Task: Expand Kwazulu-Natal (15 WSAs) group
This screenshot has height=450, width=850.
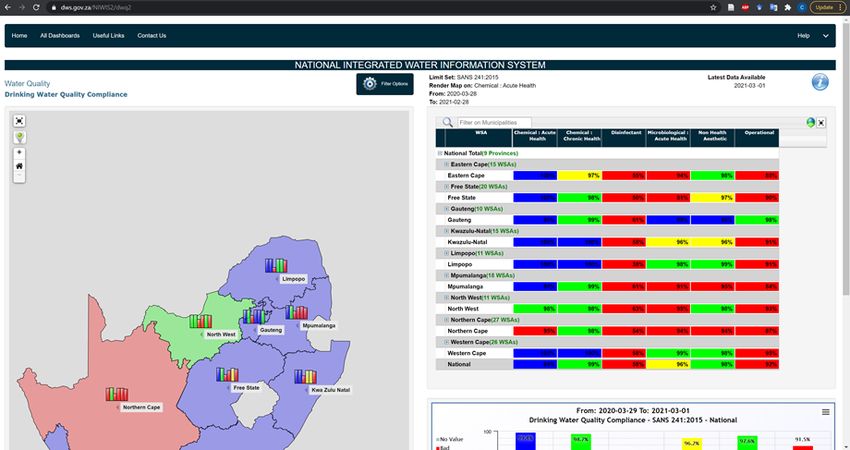Action: pos(447,231)
